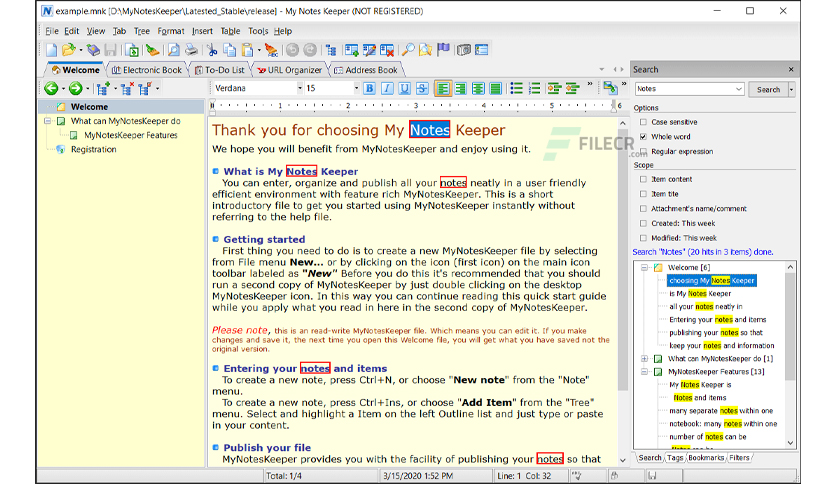
Task: Apply bulleted list formatting
Action: (516, 88)
